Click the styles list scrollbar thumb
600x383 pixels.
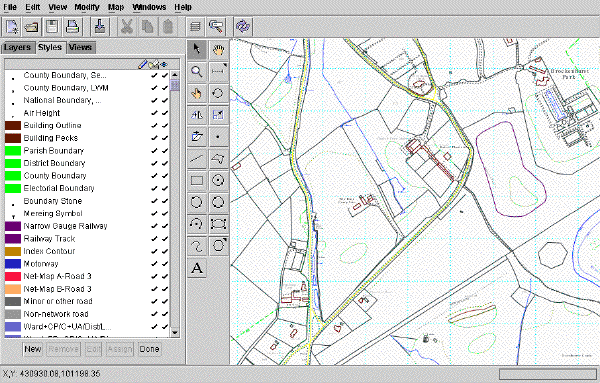point(175,85)
